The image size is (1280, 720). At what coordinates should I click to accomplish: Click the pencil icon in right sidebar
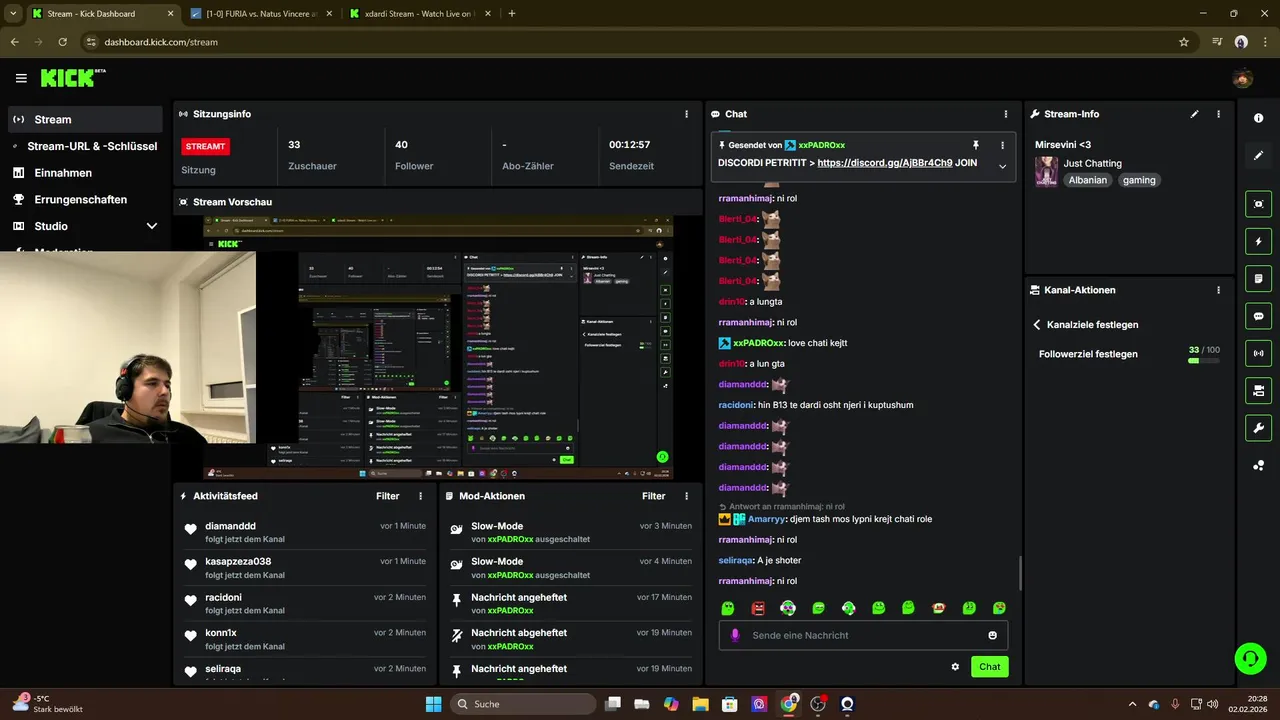pyautogui.click(x=1258, y=155)
